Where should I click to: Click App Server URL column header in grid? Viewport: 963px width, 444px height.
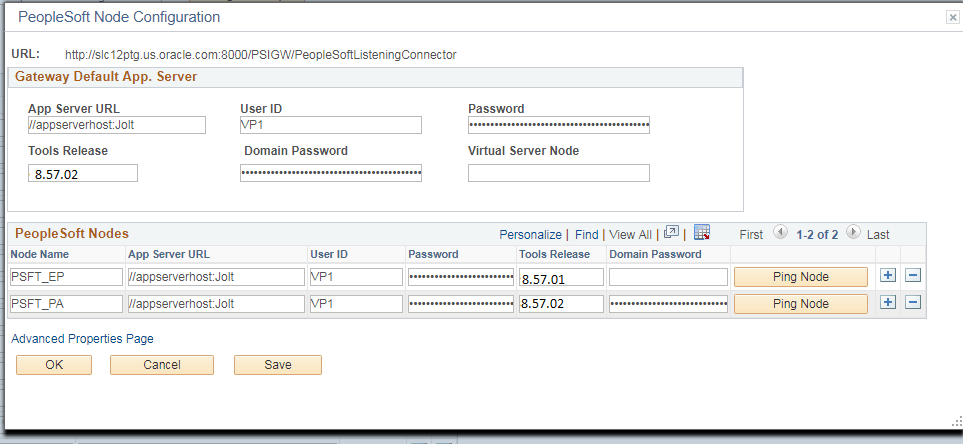tap(169, 254)
